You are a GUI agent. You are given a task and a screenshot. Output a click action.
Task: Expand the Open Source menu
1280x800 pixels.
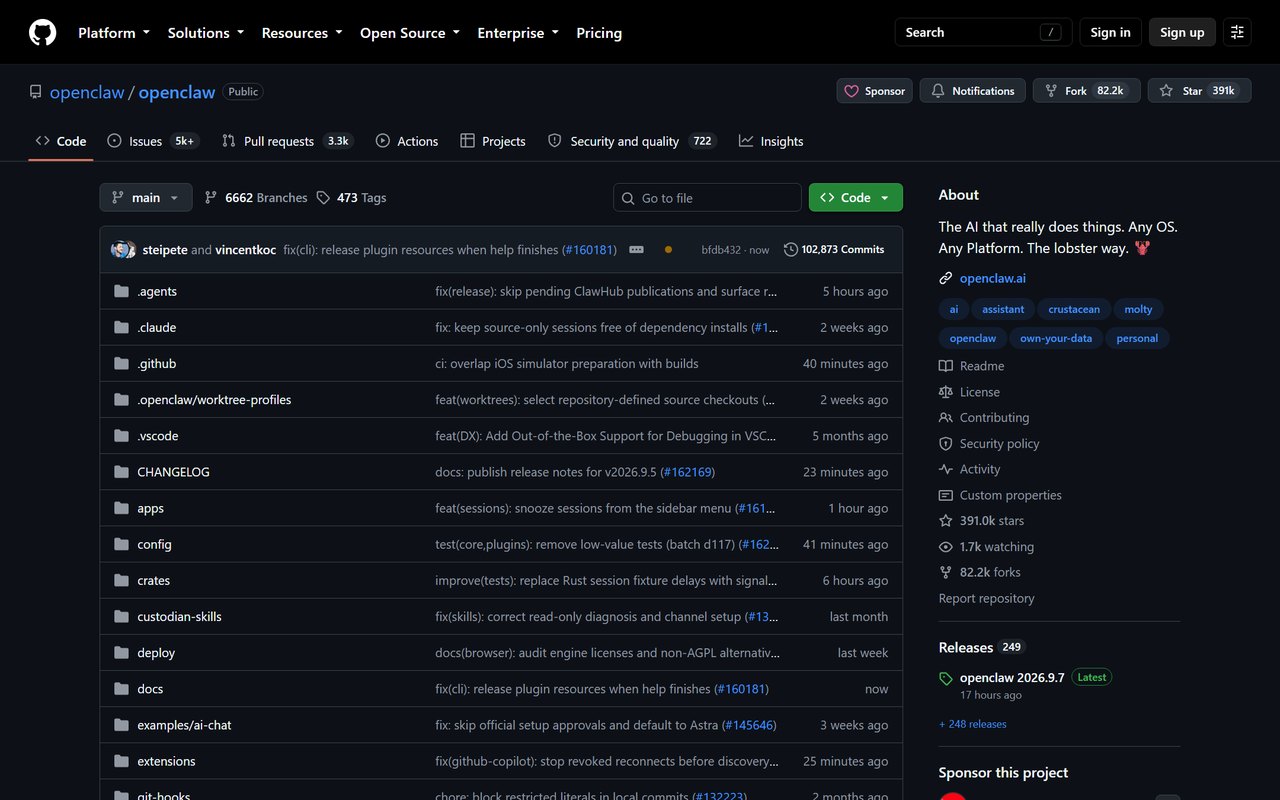coord(410,33)
